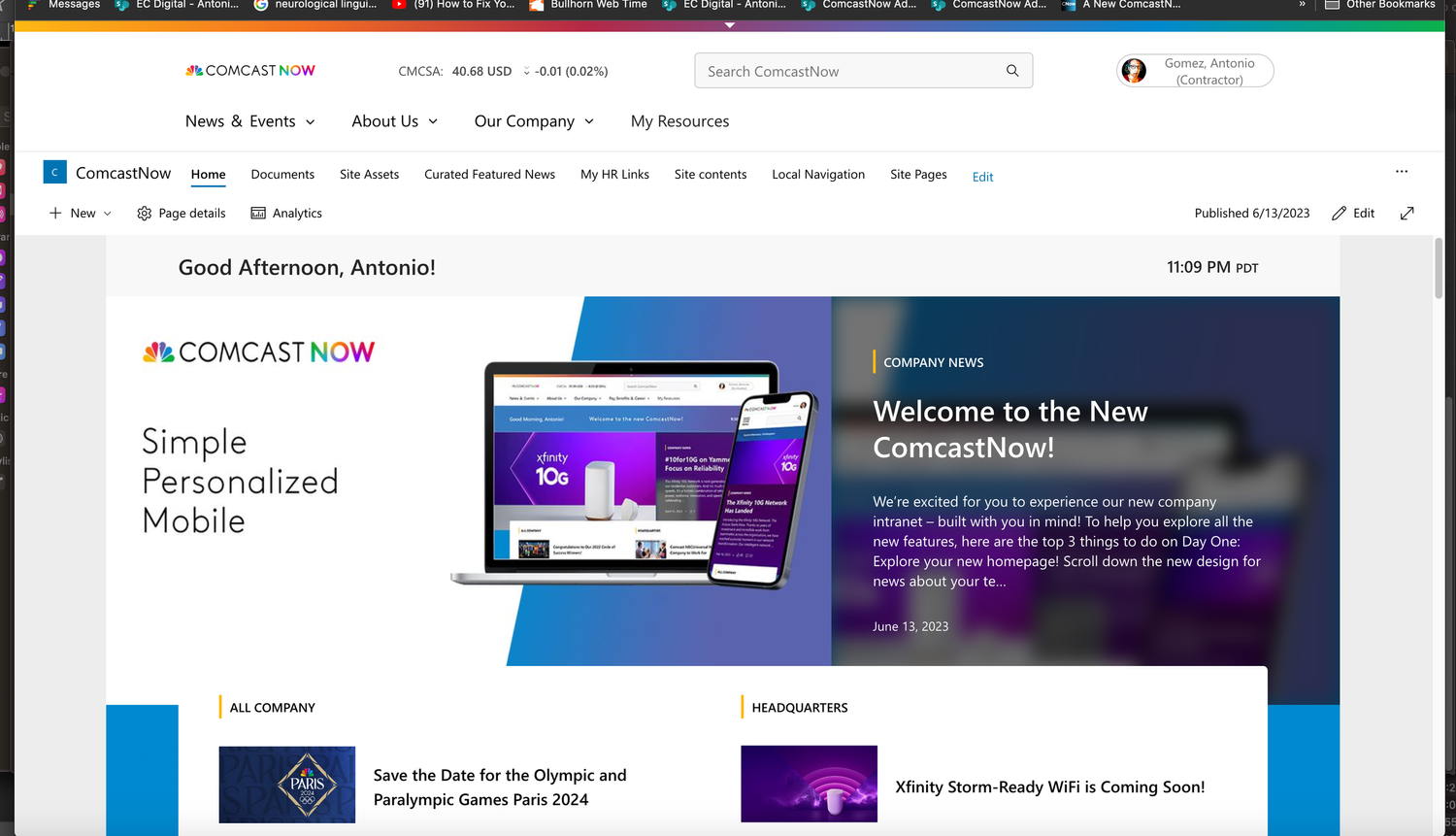
Task: Open My HR Links tab
Action: point(614,175)
